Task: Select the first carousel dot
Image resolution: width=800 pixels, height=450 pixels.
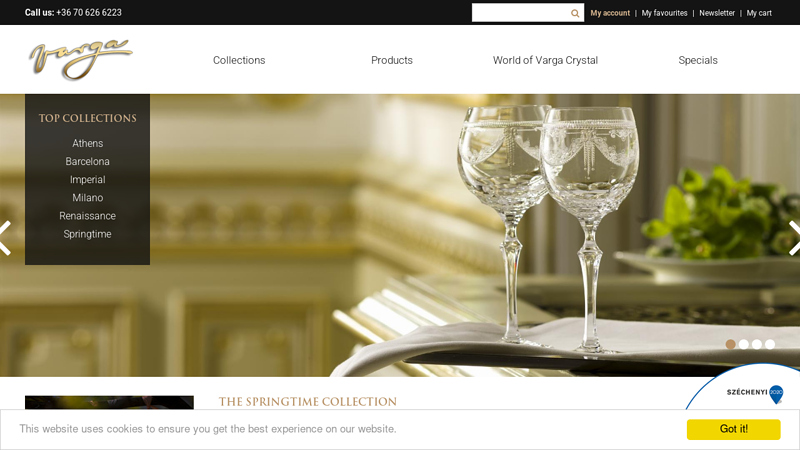Action: coord(731,344)
